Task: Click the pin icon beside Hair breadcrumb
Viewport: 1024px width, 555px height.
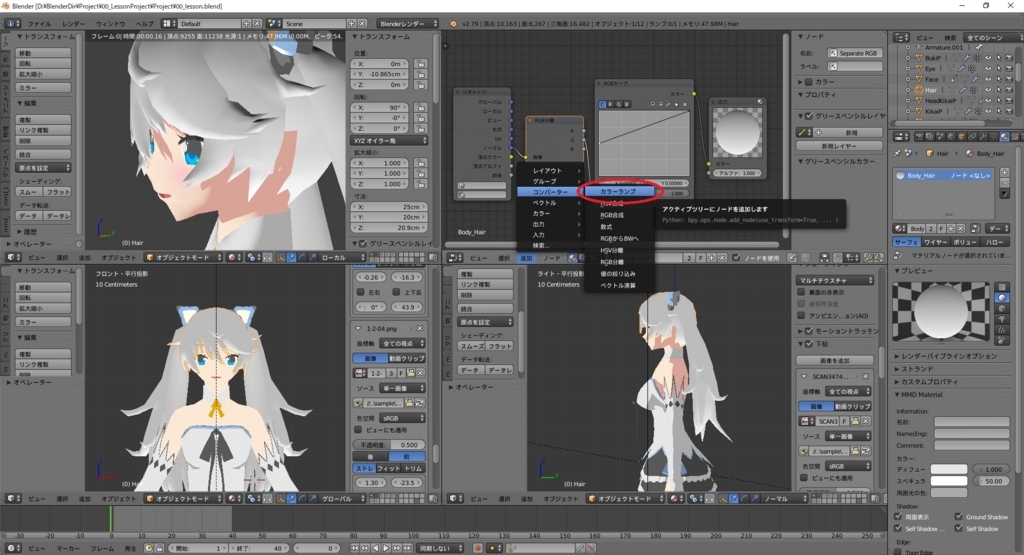Action: [897, 153]
